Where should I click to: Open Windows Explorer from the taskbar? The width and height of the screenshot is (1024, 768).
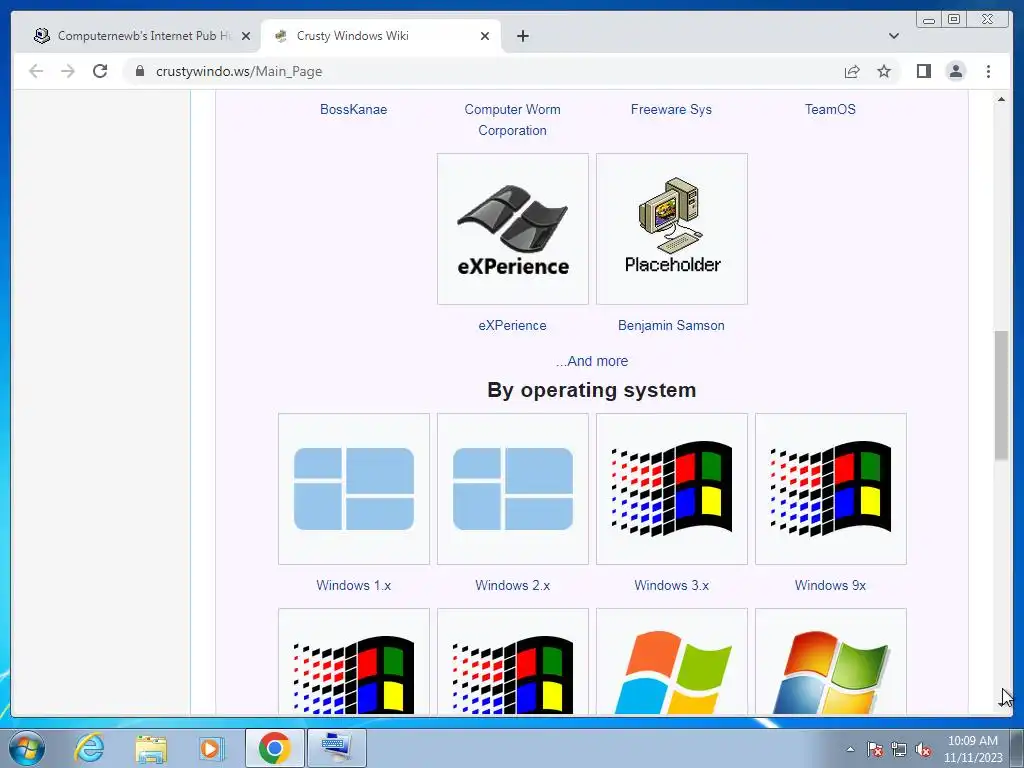(x=151, y=748)
